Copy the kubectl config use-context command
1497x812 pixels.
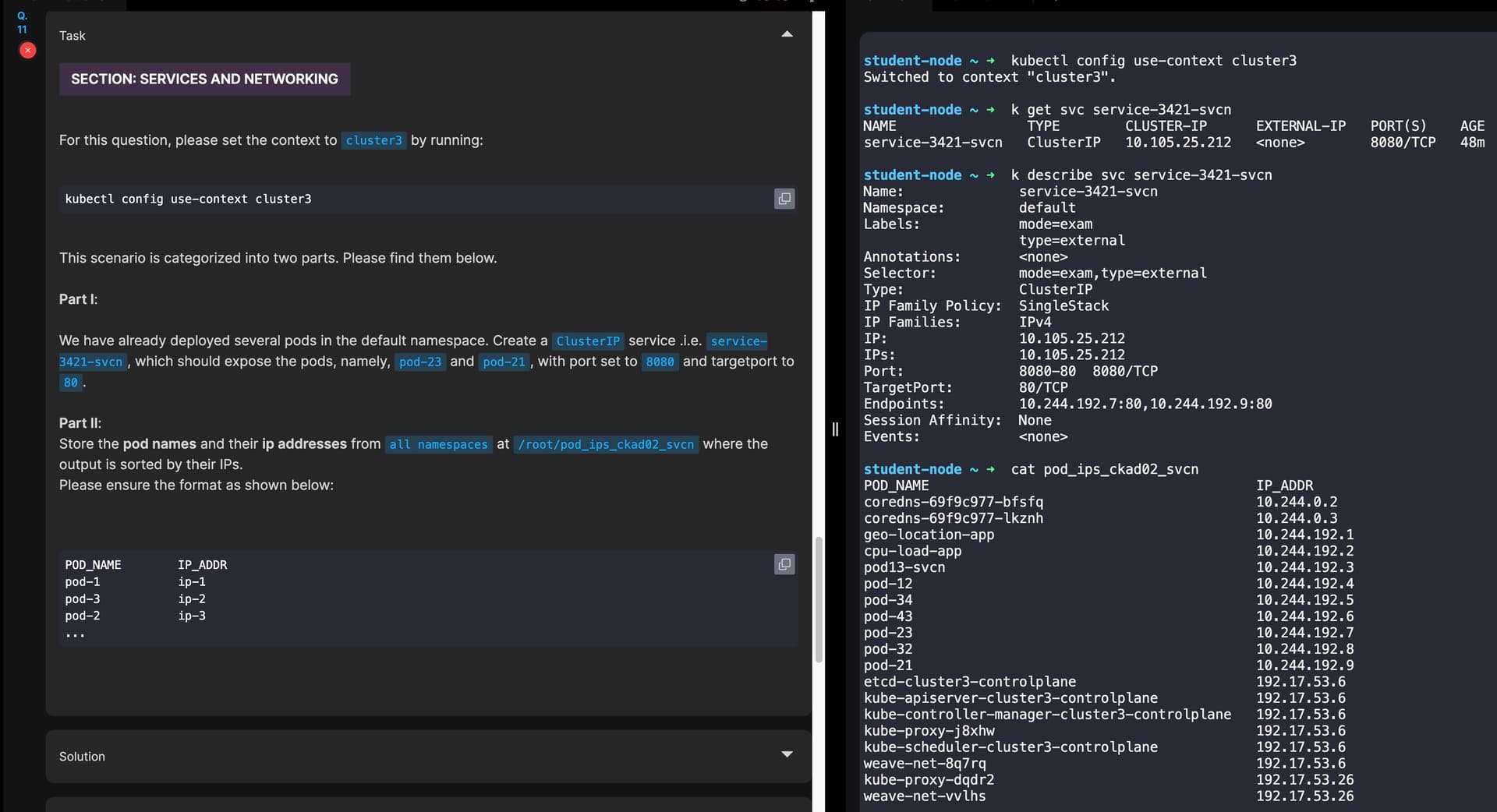(784, 199)
